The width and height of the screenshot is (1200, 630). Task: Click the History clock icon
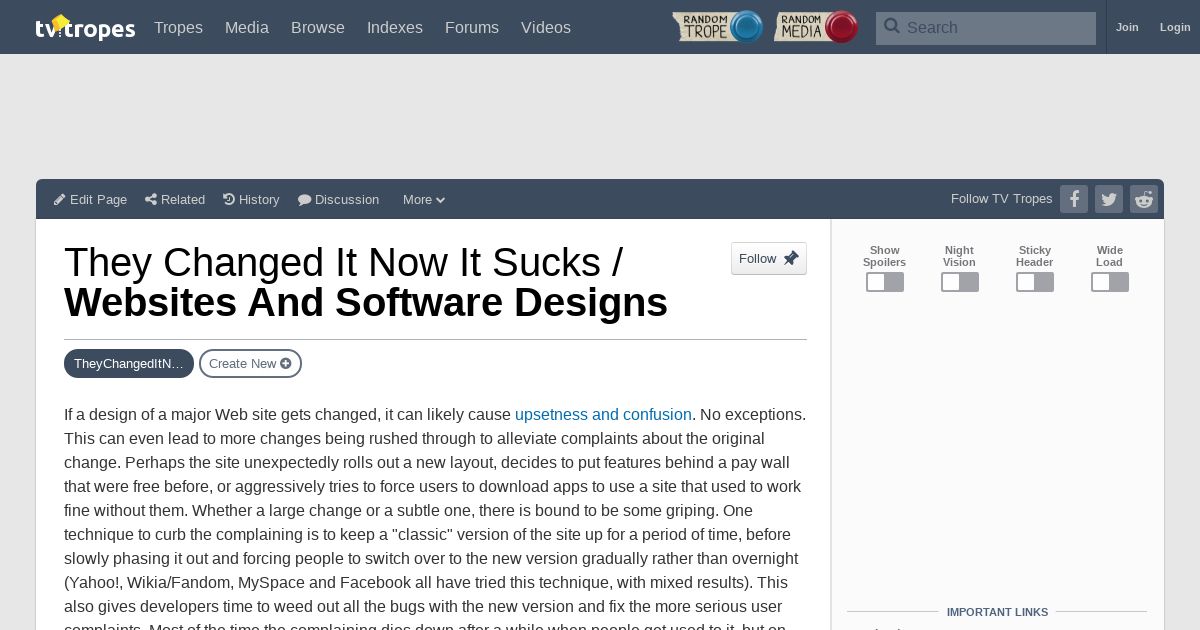point(229,199)
